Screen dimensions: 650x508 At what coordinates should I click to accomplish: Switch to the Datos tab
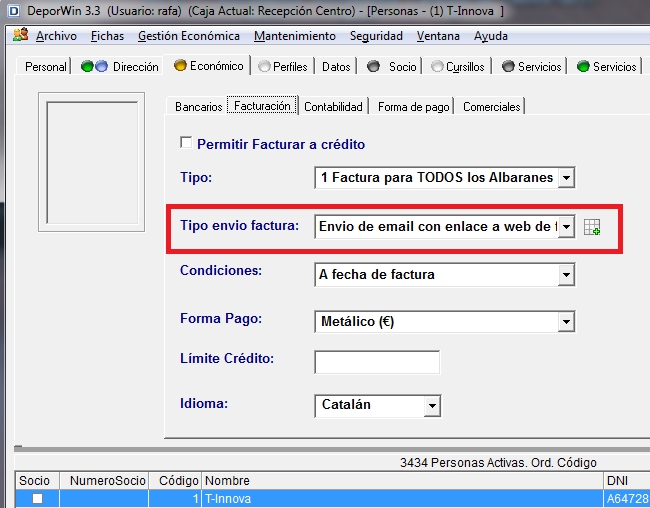click(x=336, y=66)
